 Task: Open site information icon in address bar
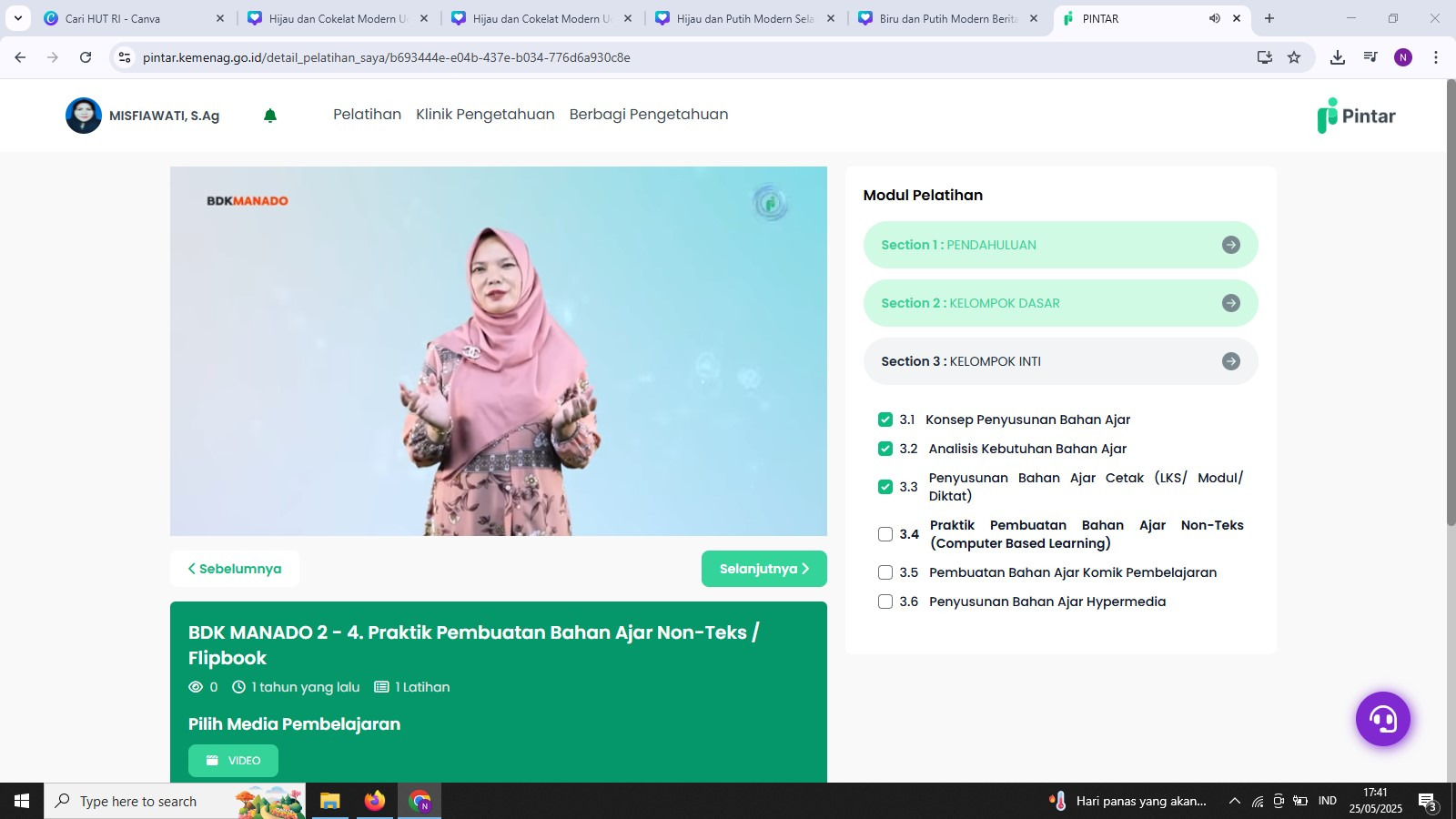tap(125, 57)
